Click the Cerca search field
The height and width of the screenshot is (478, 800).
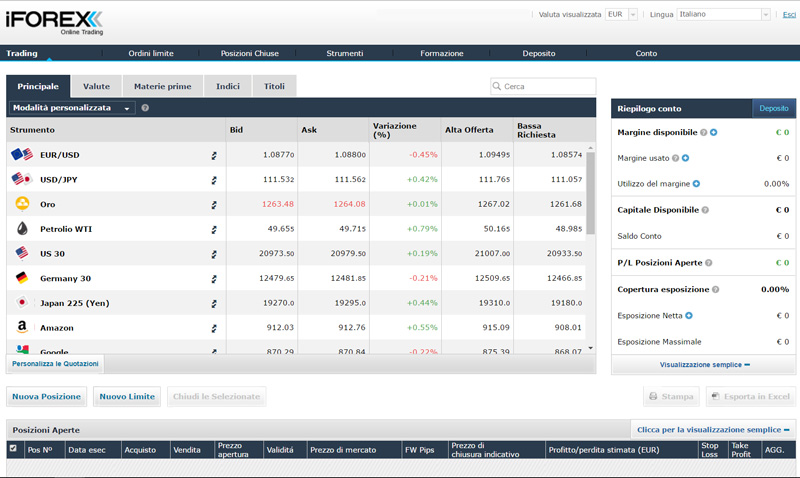[x=543, y=86]
